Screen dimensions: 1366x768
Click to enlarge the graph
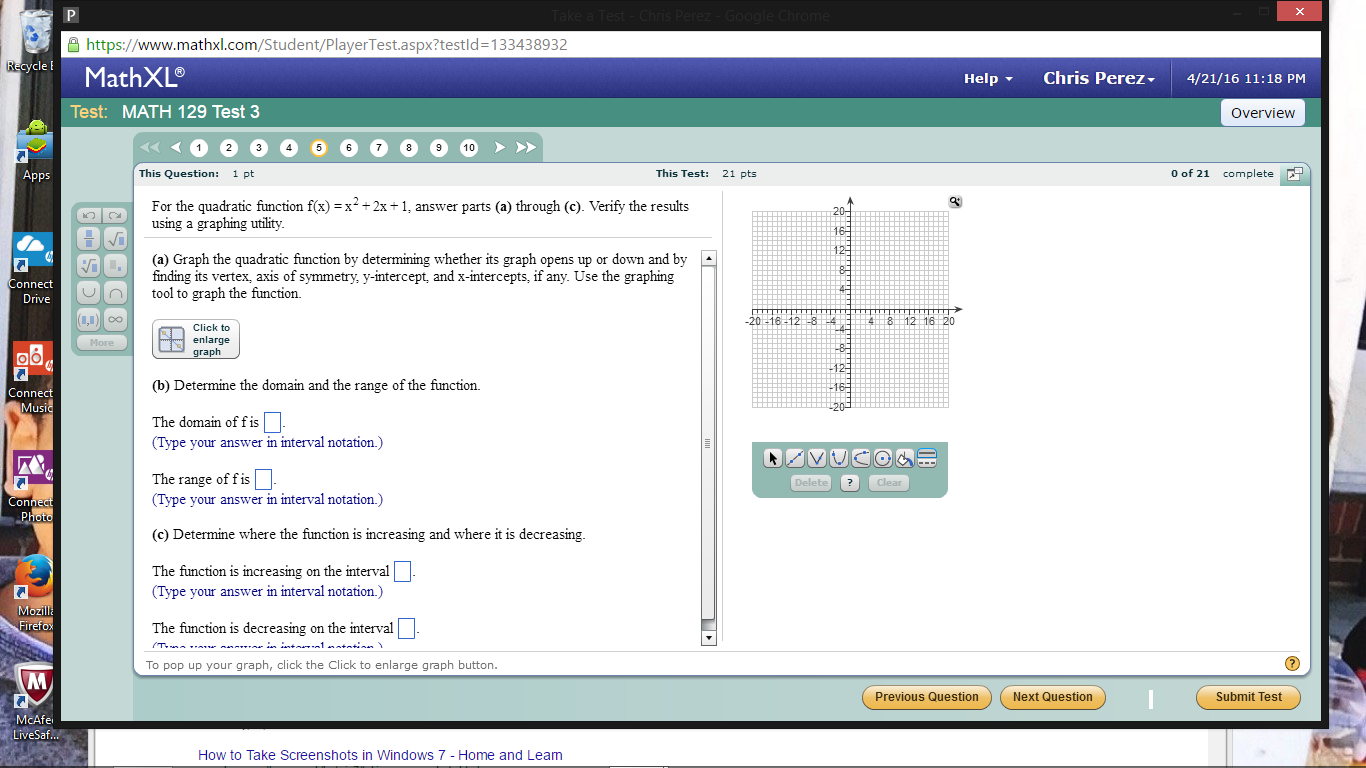195,338
